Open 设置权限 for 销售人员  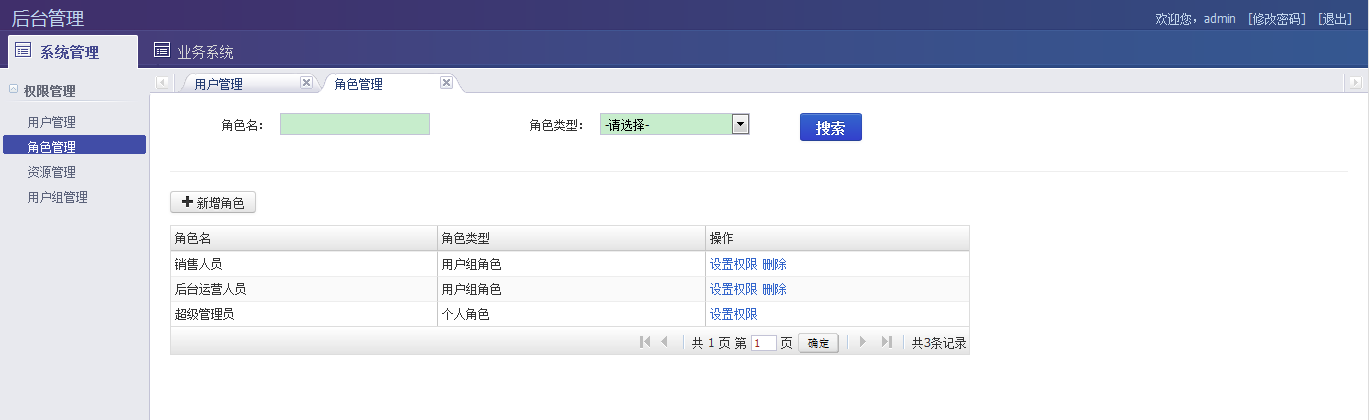click(x=734, y=264)
